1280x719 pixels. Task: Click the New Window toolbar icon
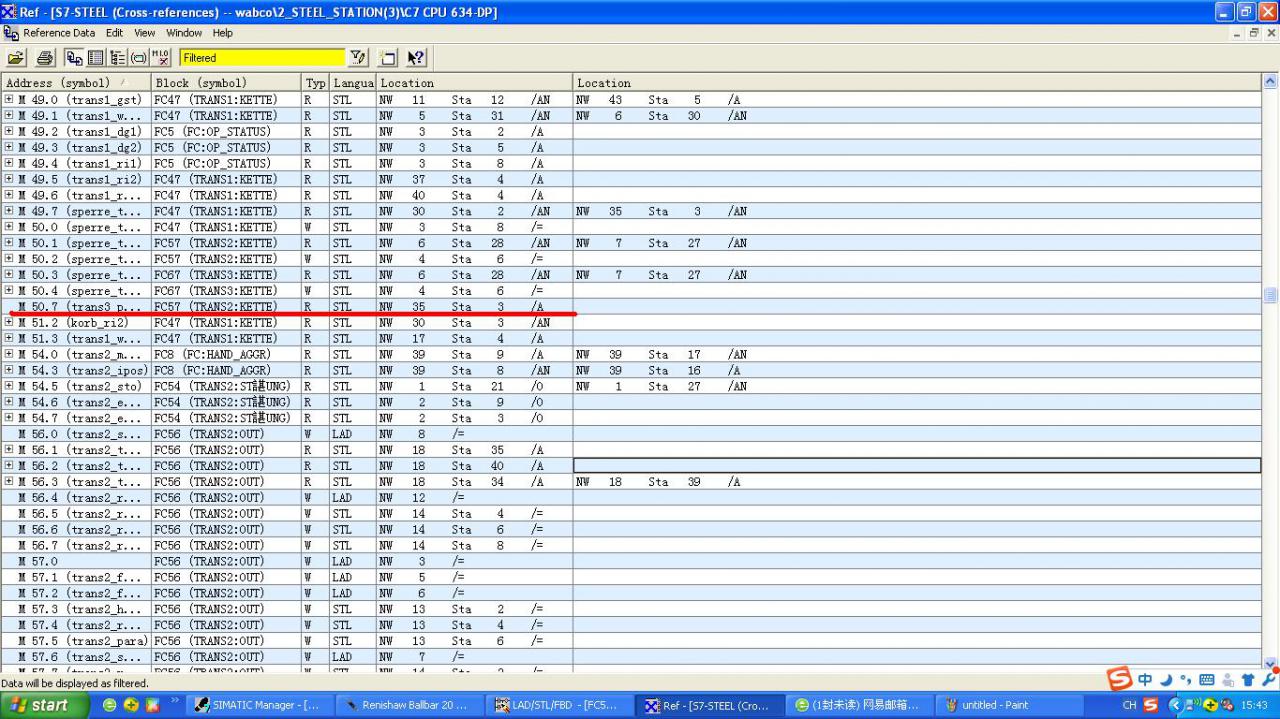[388, 58]
